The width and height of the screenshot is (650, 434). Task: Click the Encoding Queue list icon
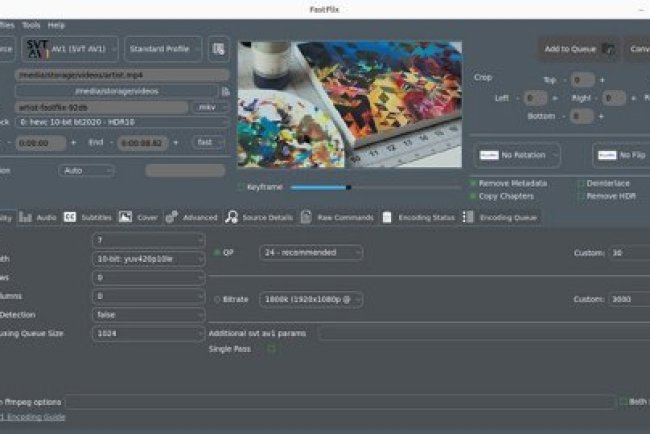click(x=468, y=217)
